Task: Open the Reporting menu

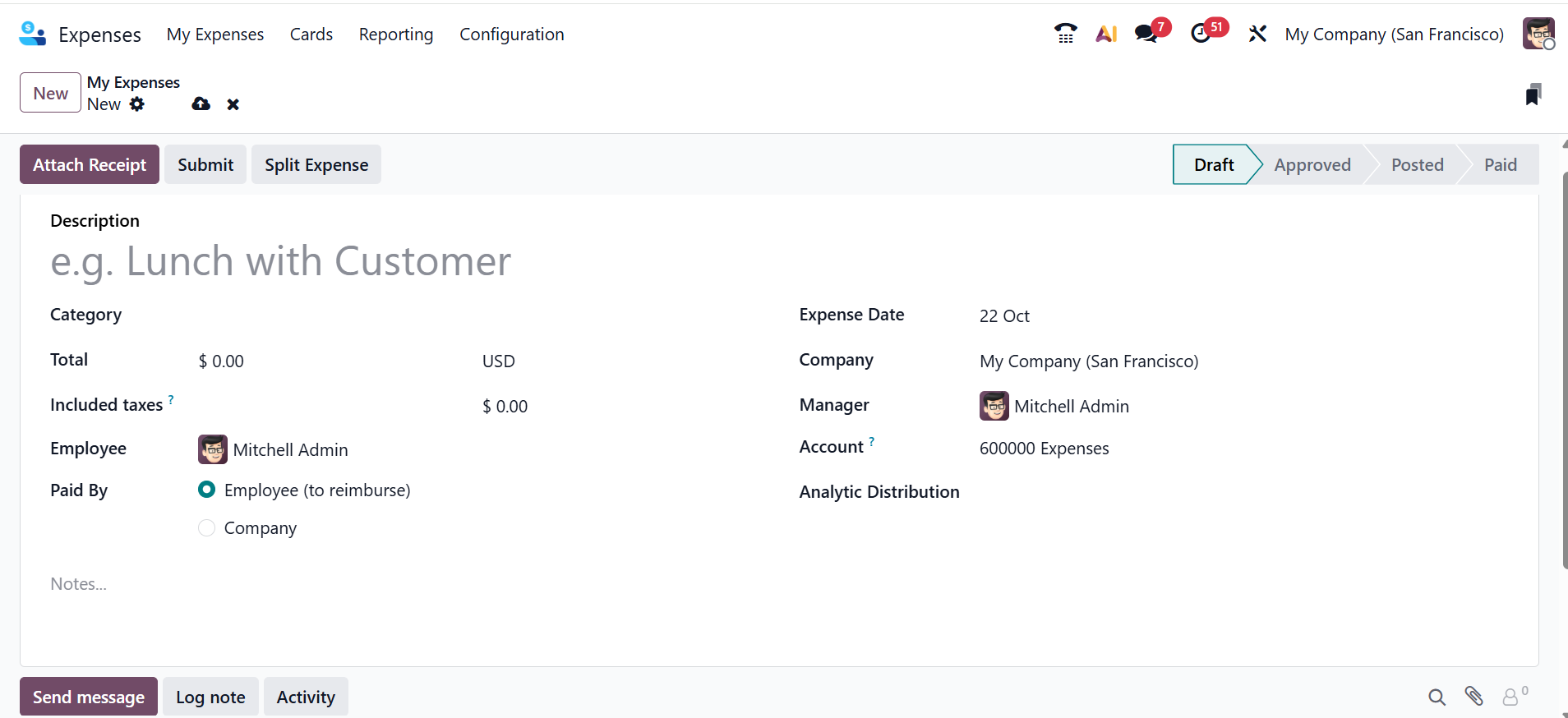Action: coord(395,35)
